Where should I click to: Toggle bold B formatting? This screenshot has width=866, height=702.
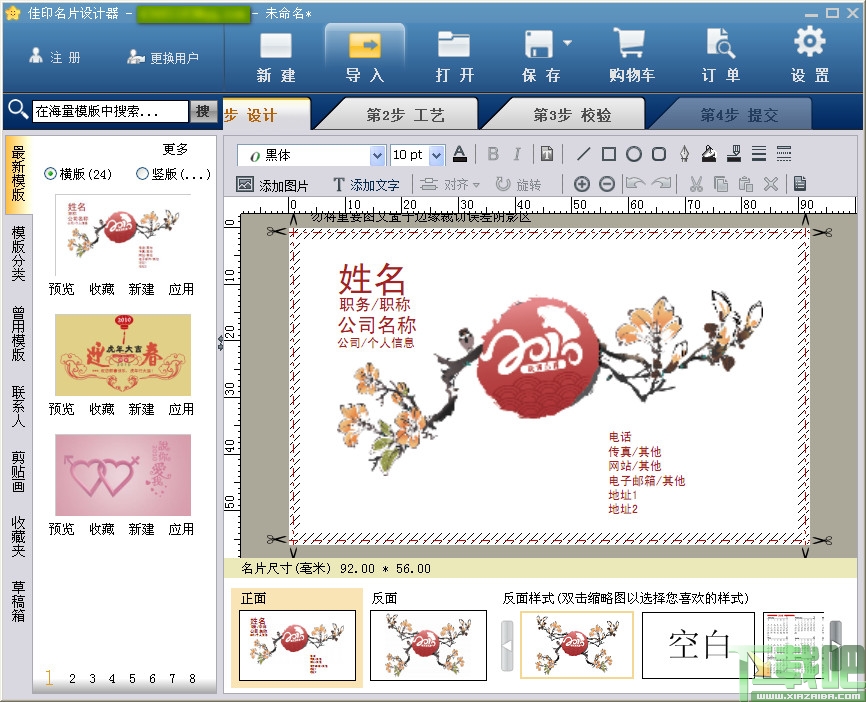click(x=493, y=154)
